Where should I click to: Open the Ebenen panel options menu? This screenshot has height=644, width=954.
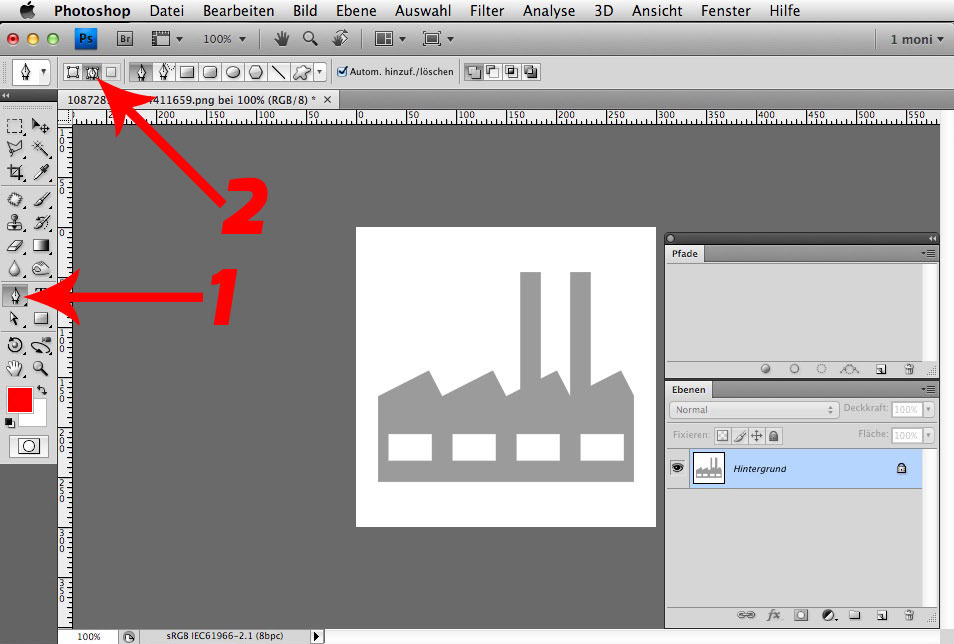pos(928,389)
